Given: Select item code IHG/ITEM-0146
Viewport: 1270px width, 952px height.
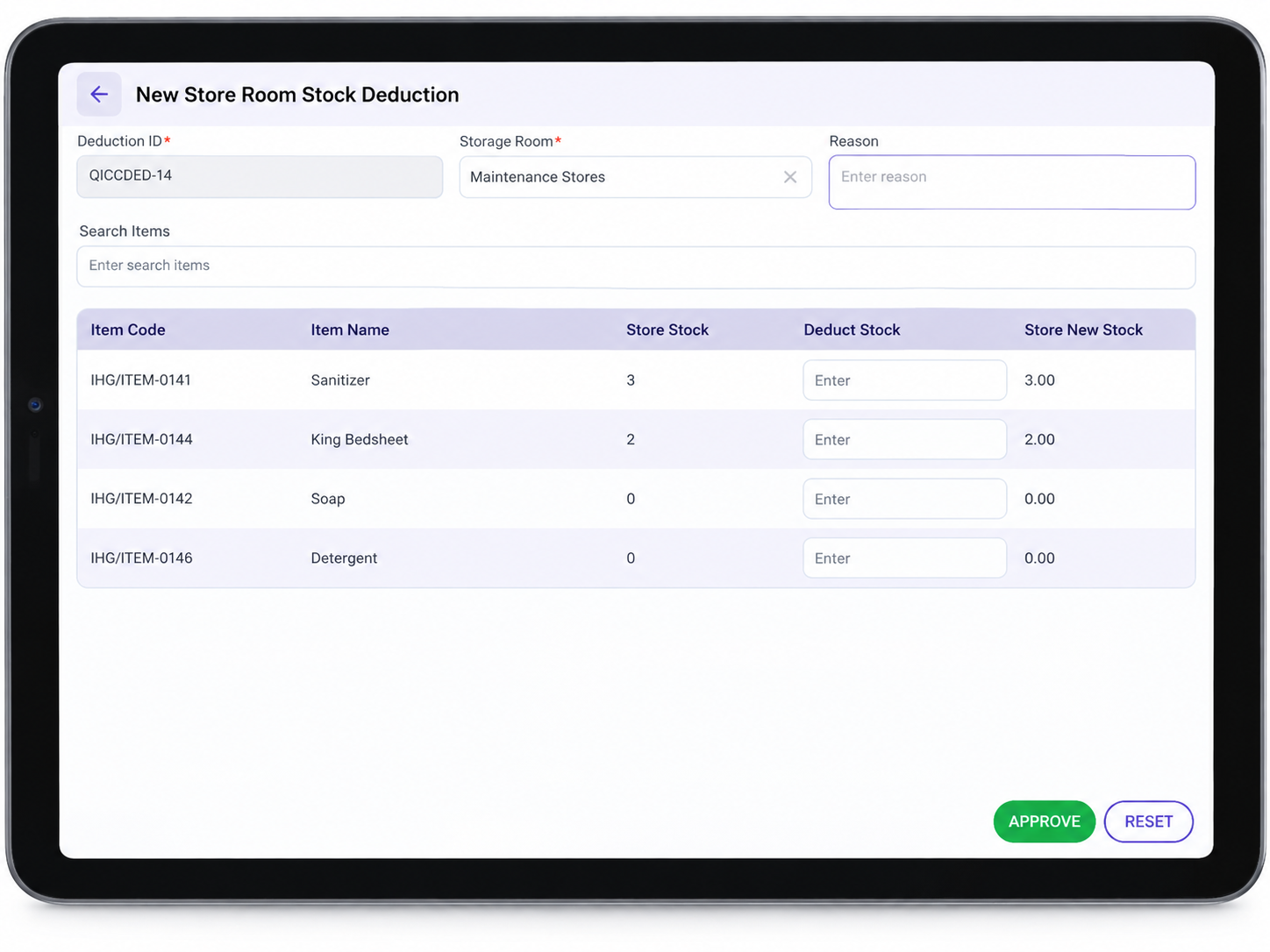Looking at the screenshot, I should point(141,558).
